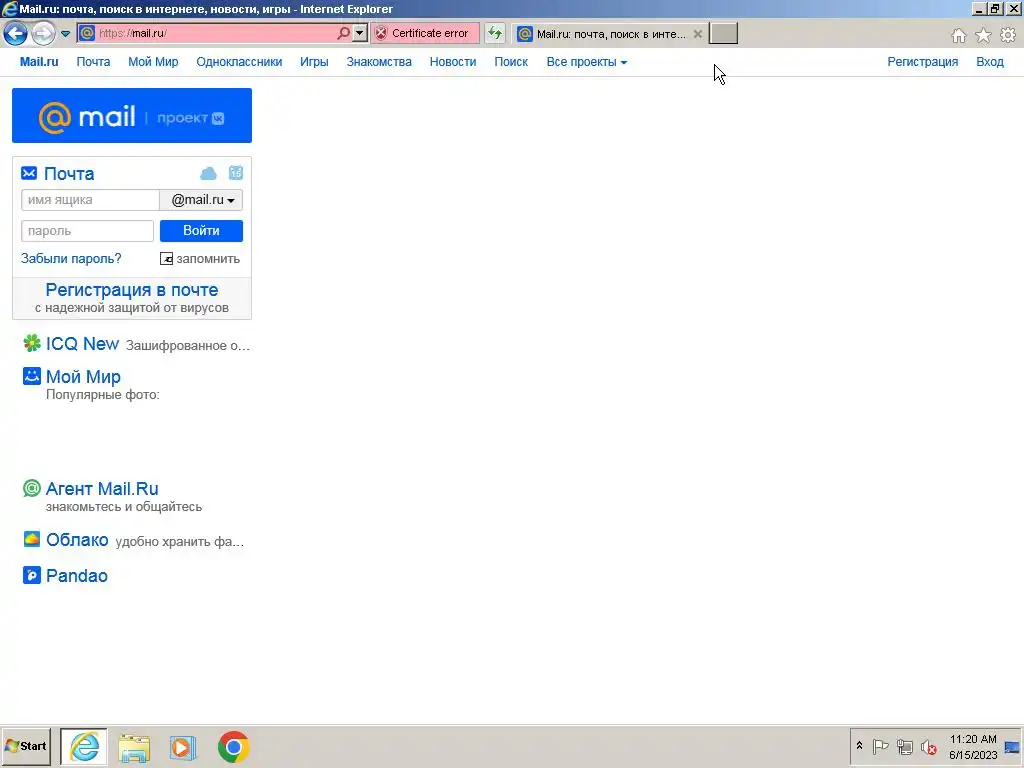Click the blue mail logo banner
1024x768 pixels.
132,116
